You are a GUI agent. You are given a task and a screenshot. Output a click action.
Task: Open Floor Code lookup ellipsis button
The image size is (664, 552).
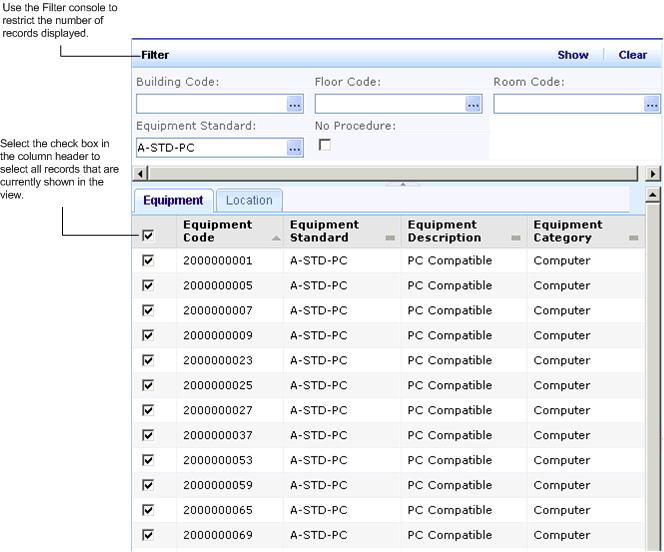pos(473,104)
